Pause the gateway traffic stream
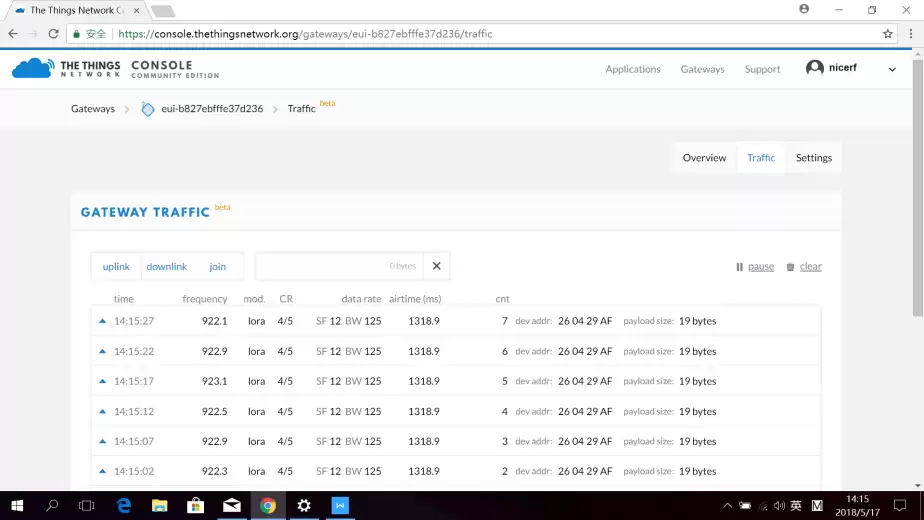 [755, 267]
